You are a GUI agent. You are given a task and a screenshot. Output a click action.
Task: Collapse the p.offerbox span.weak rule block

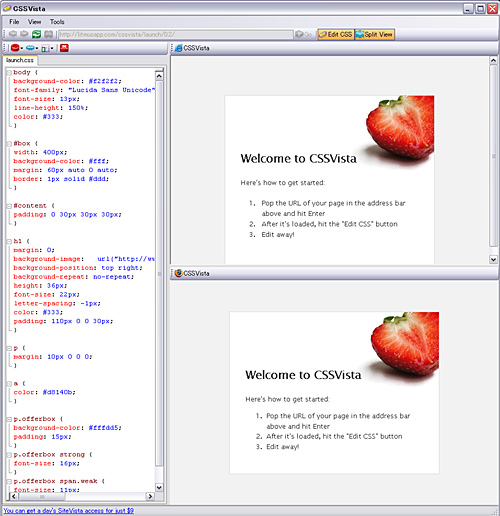[x=9, y=482]
